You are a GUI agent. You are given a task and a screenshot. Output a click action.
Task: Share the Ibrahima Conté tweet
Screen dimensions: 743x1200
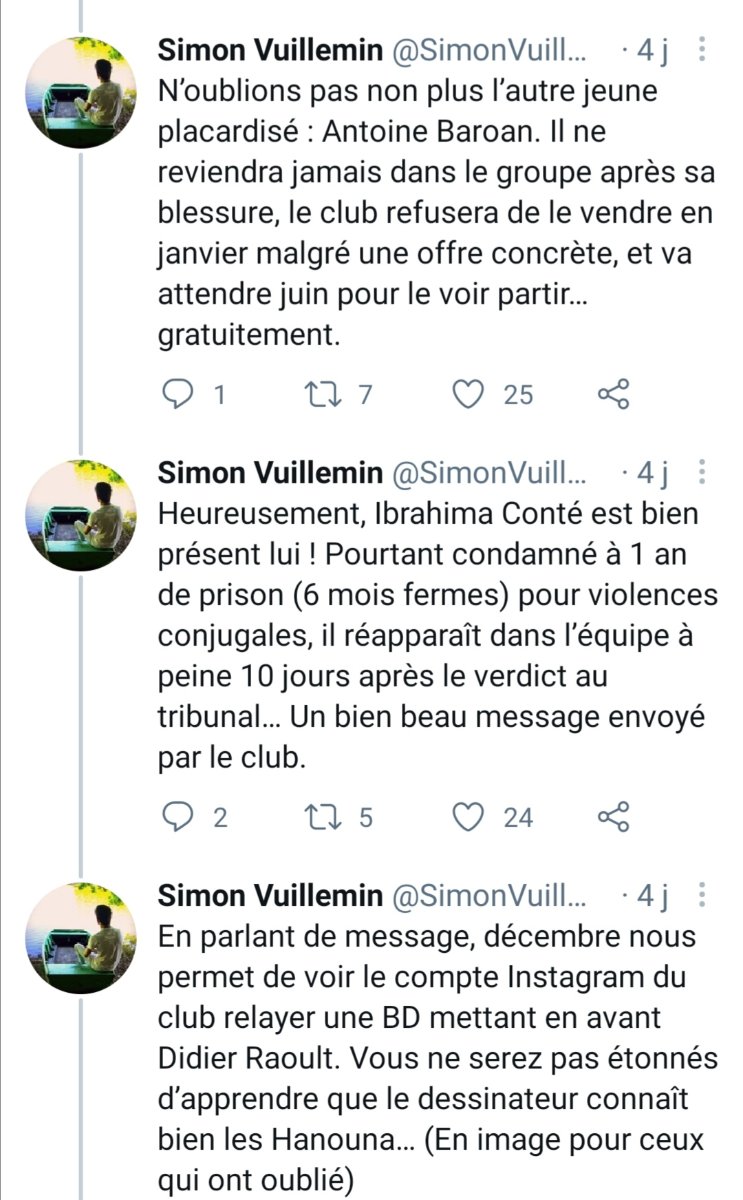613,818
